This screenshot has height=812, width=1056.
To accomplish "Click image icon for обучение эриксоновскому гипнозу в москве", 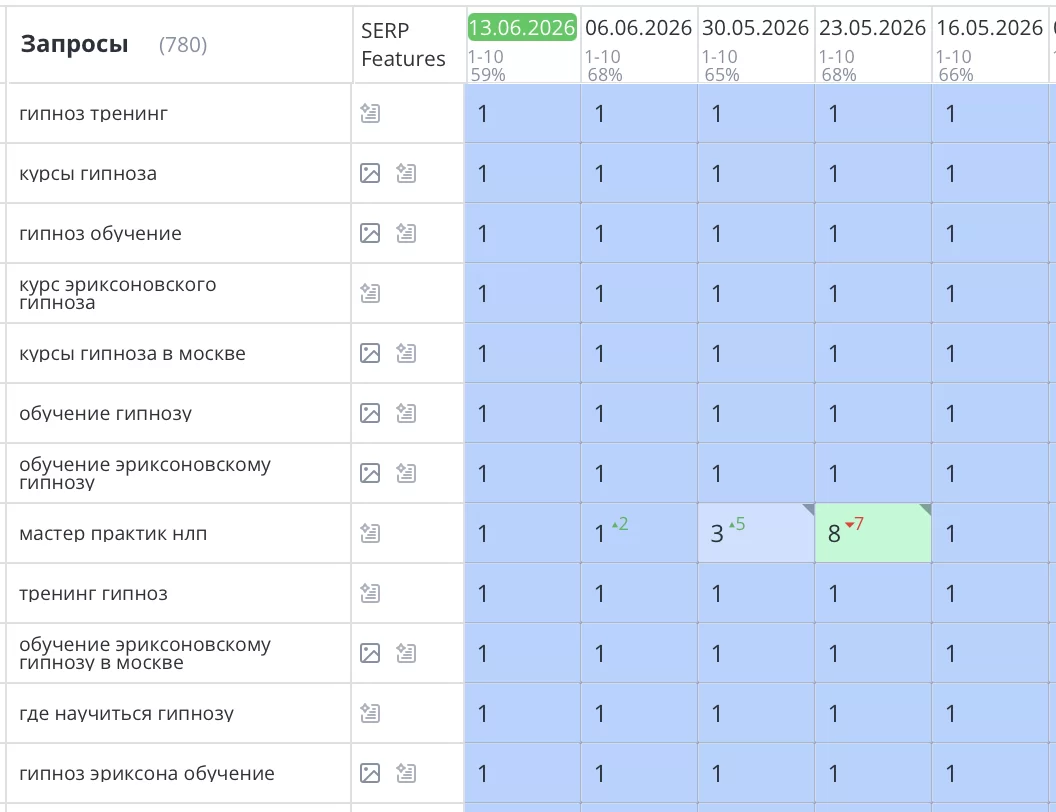I will pos(370,653).
